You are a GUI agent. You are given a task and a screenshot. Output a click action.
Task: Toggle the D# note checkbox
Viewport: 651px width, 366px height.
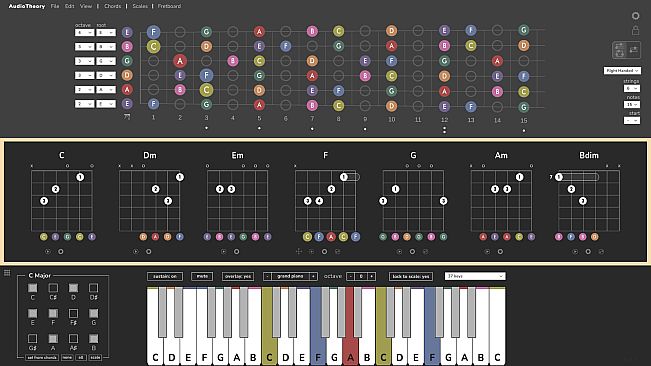93,288
